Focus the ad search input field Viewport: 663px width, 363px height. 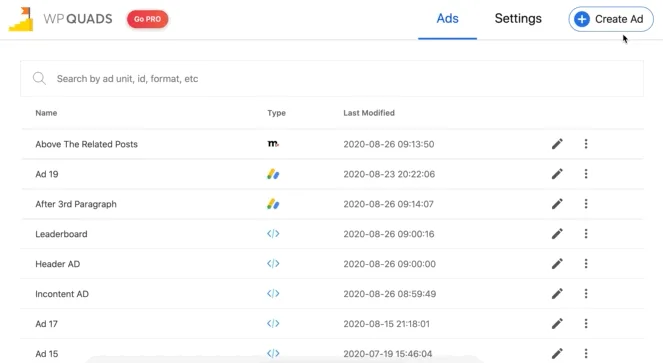coord(332,79)
